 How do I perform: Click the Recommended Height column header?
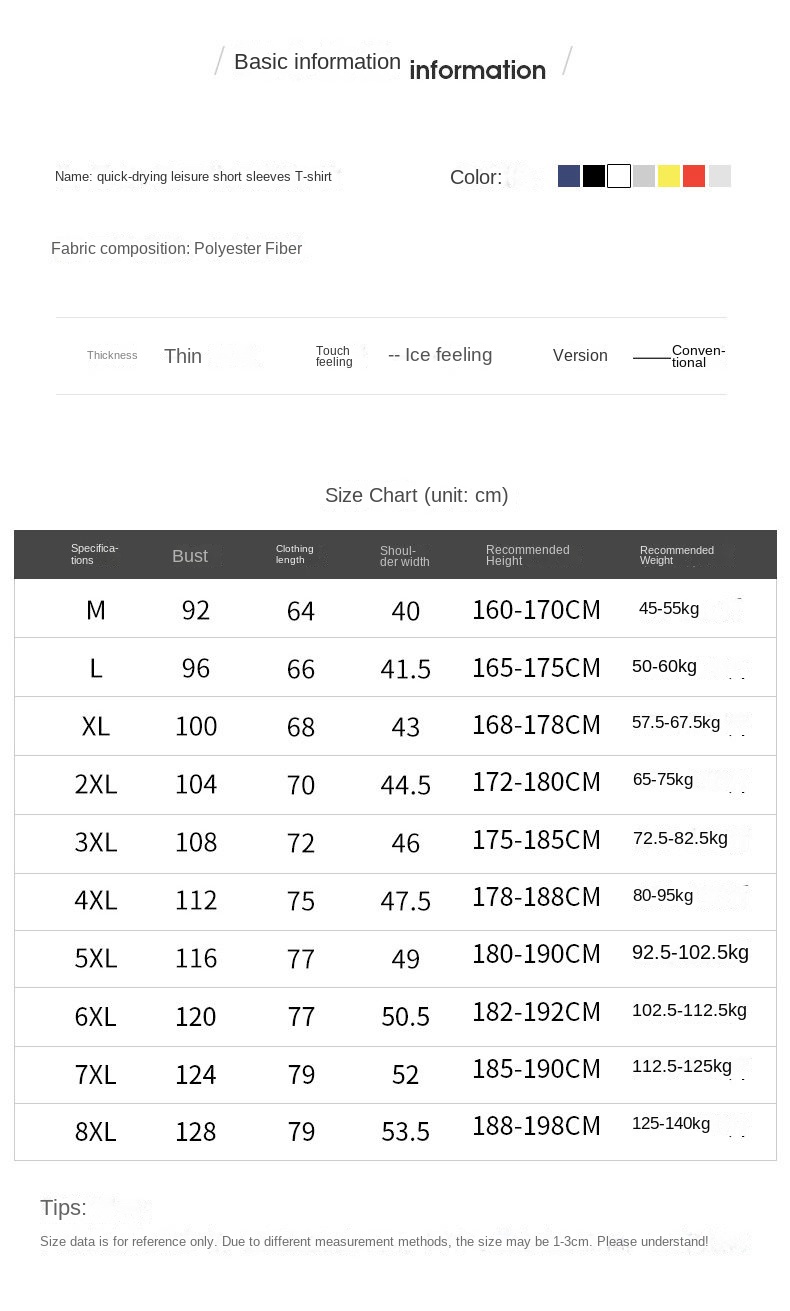point(527,556)
